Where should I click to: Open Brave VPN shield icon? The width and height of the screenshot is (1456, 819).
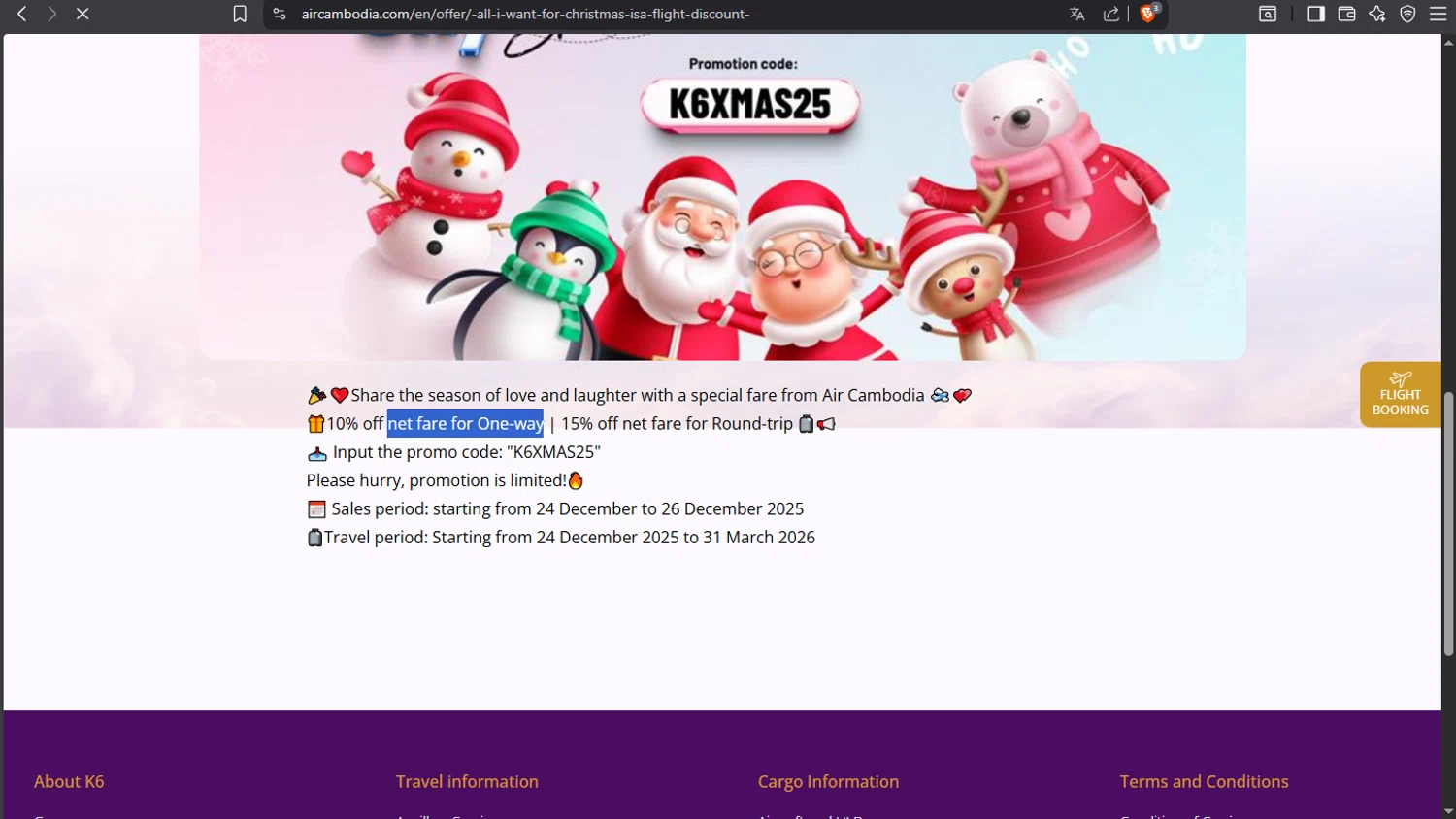click(x=1407, y=14)
